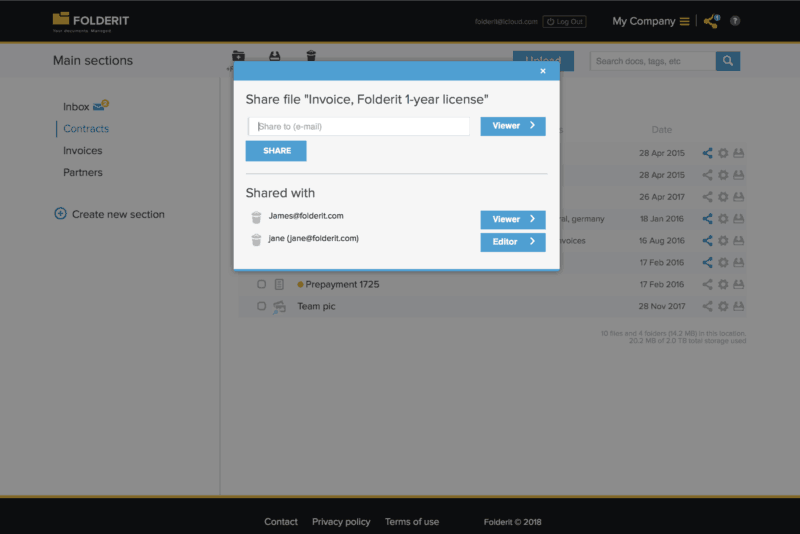
Task: Open the Privacy policy footer link
Action: 341,522
